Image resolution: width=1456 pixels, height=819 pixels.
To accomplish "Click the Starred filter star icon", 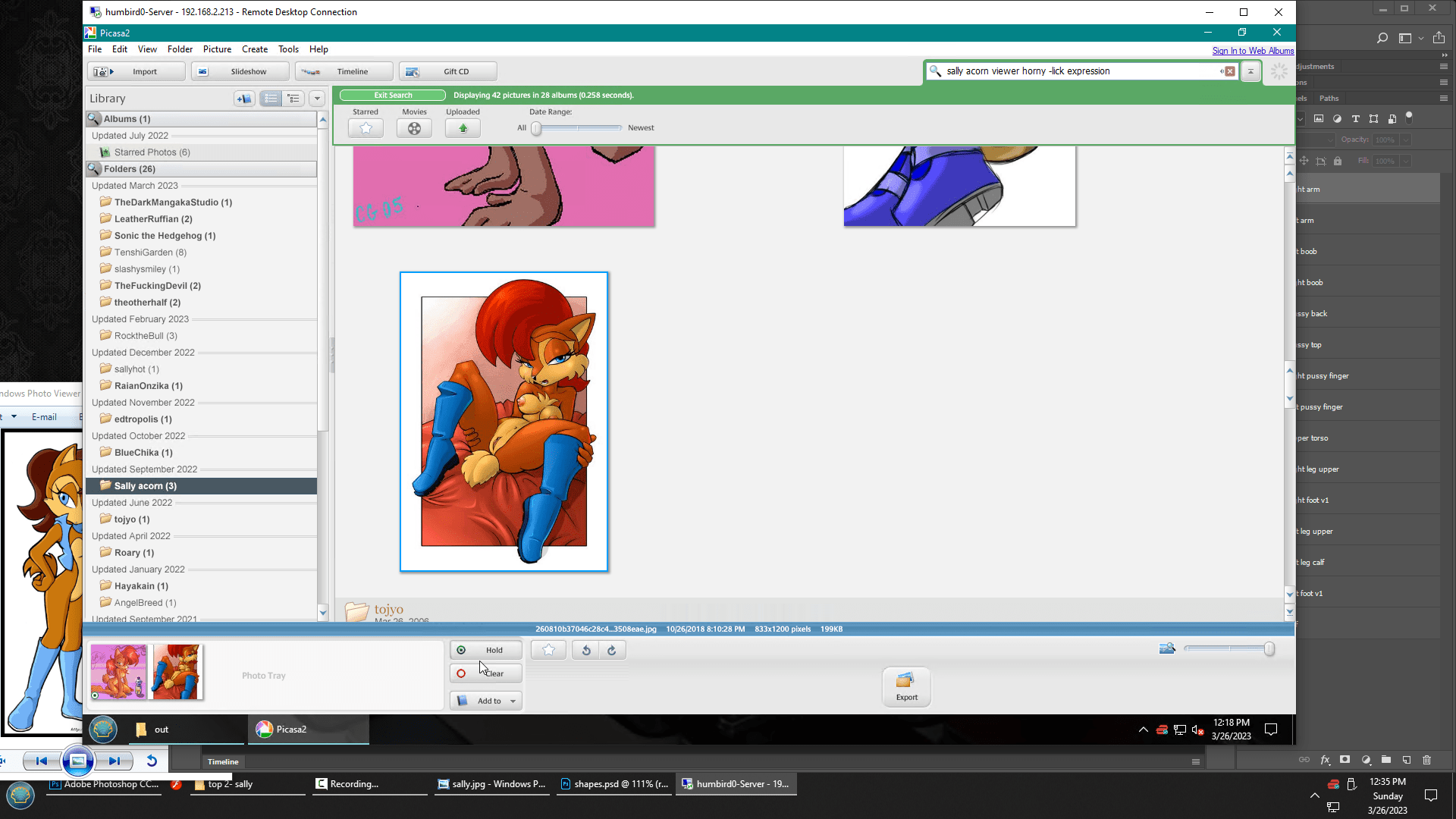I will pyautogui.click(x=366, y=128).
